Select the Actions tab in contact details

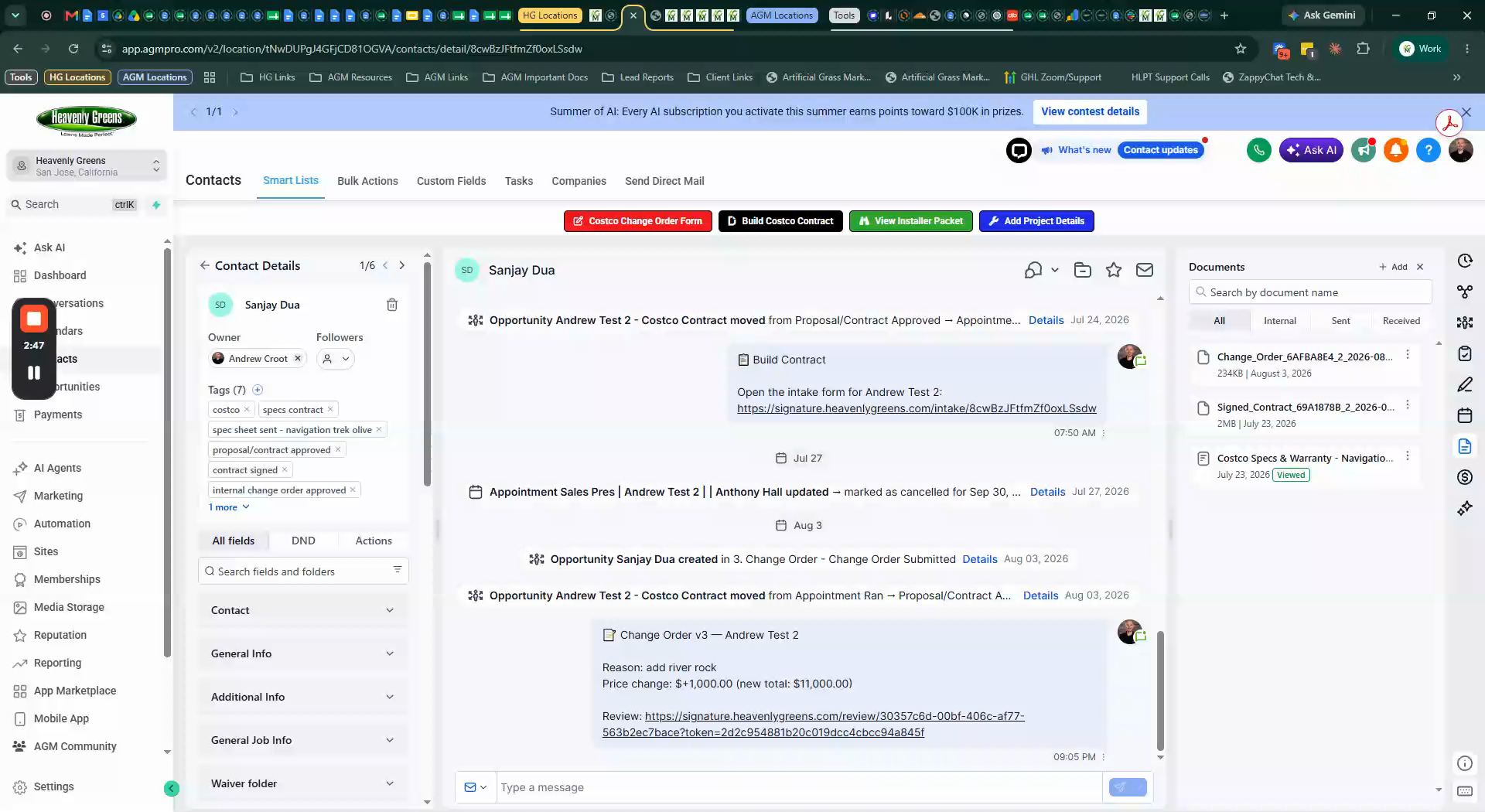pyautogui.click(x=374, y=541)
